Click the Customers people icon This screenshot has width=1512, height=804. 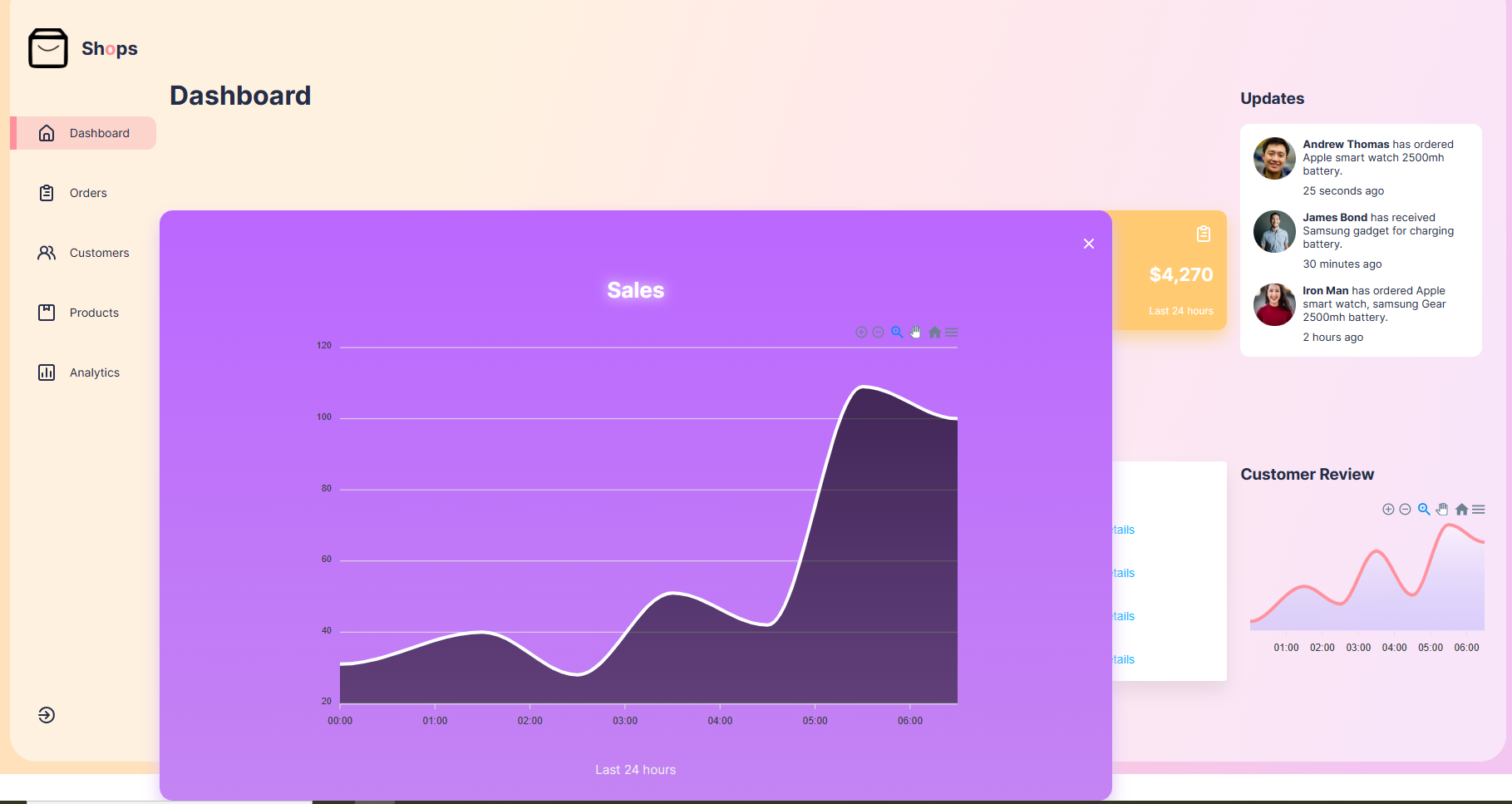click(x=47, y=253)
